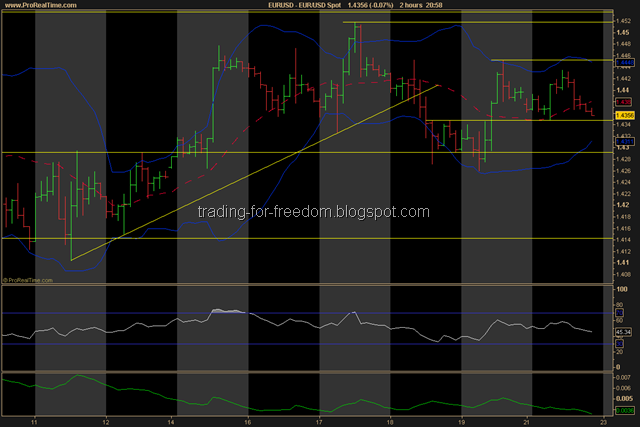Click date 14 on the time axis

click(x=171, y=422)
